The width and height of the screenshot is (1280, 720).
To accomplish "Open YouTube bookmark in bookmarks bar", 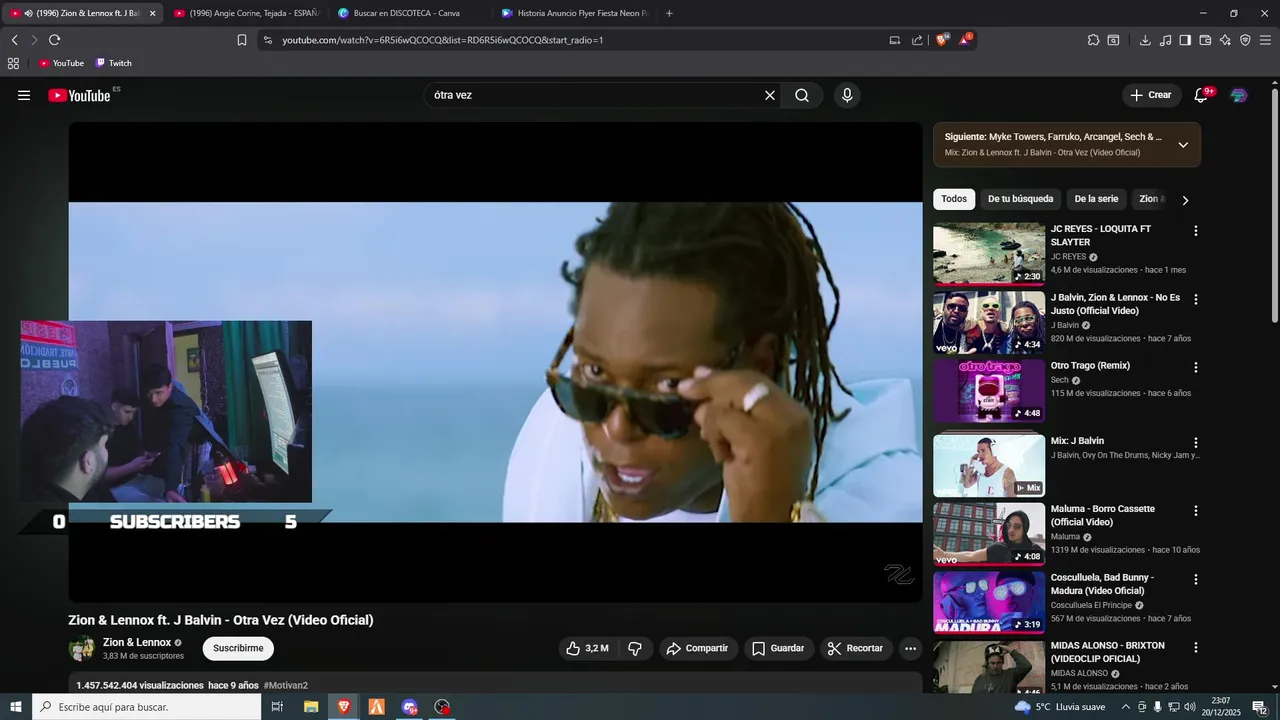I will 61,63.
